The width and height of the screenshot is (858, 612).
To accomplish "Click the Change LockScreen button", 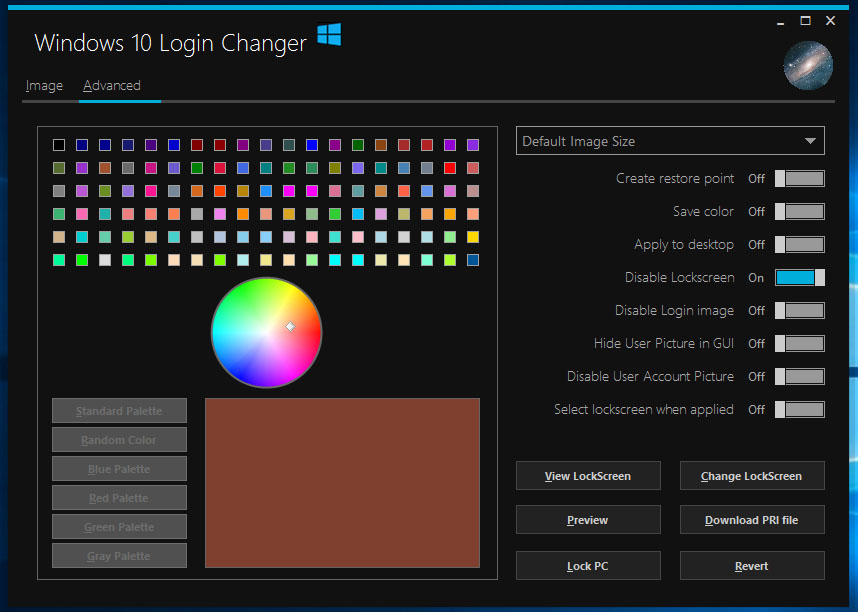I will click(x=752, y=476).
